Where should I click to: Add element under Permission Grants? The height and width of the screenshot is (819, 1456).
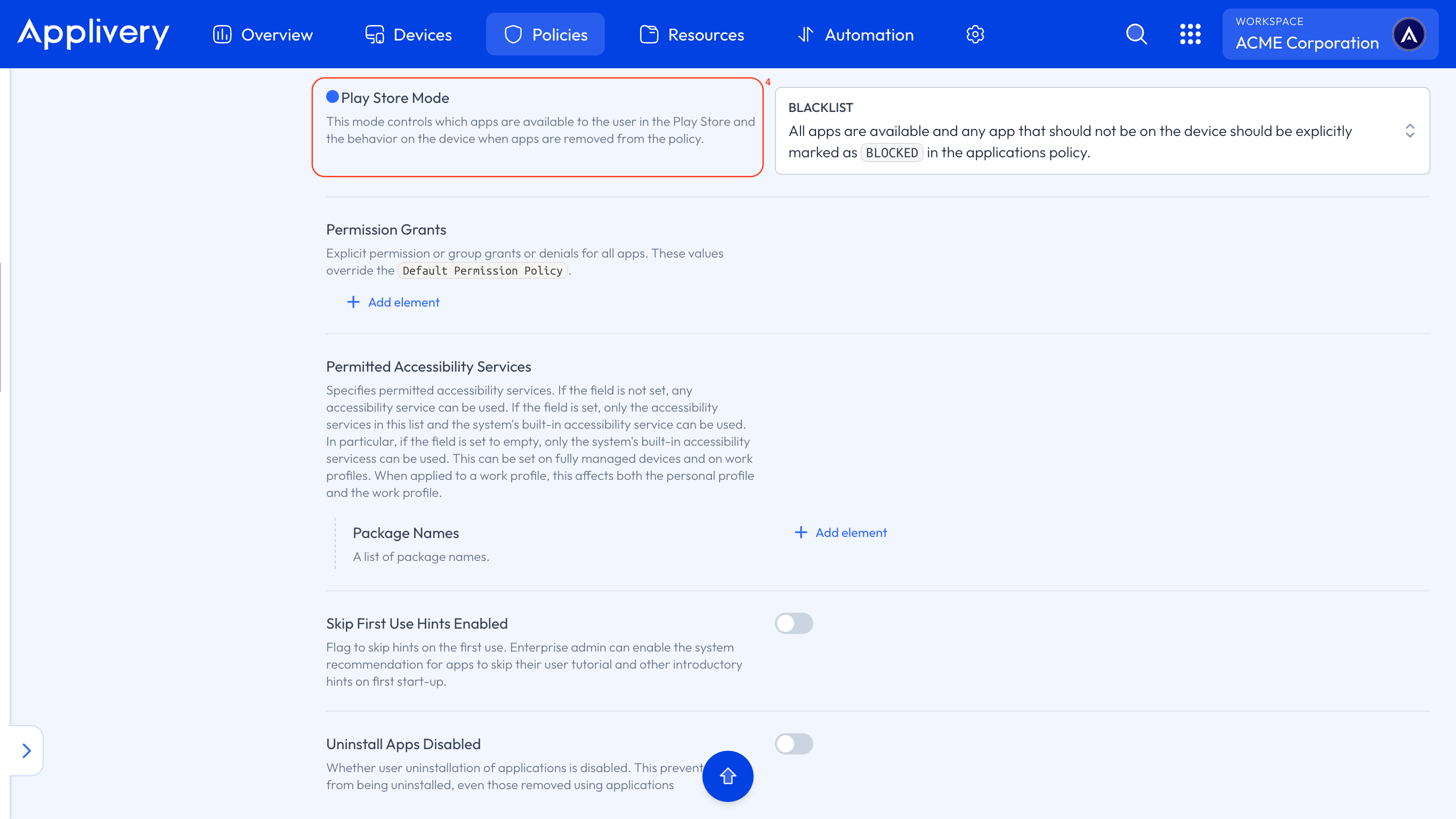[394, 302]
